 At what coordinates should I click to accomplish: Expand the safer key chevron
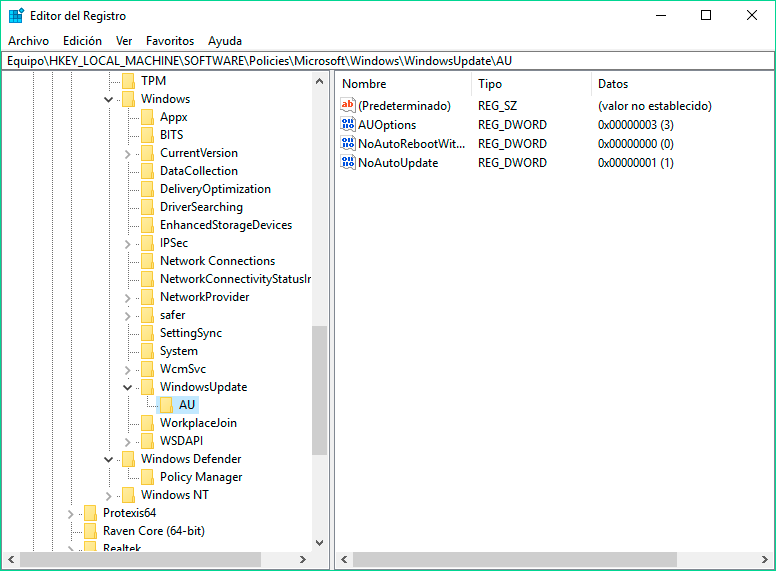(x=127, y=316)
